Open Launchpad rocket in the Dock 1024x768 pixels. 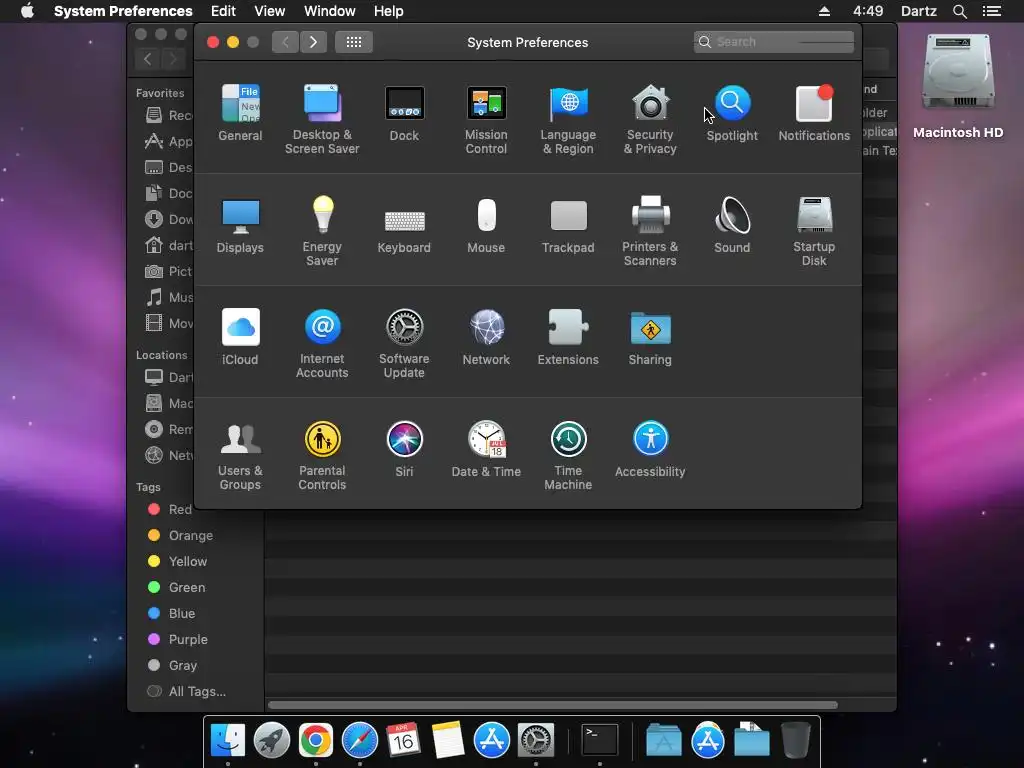click(x=272, y=740)
